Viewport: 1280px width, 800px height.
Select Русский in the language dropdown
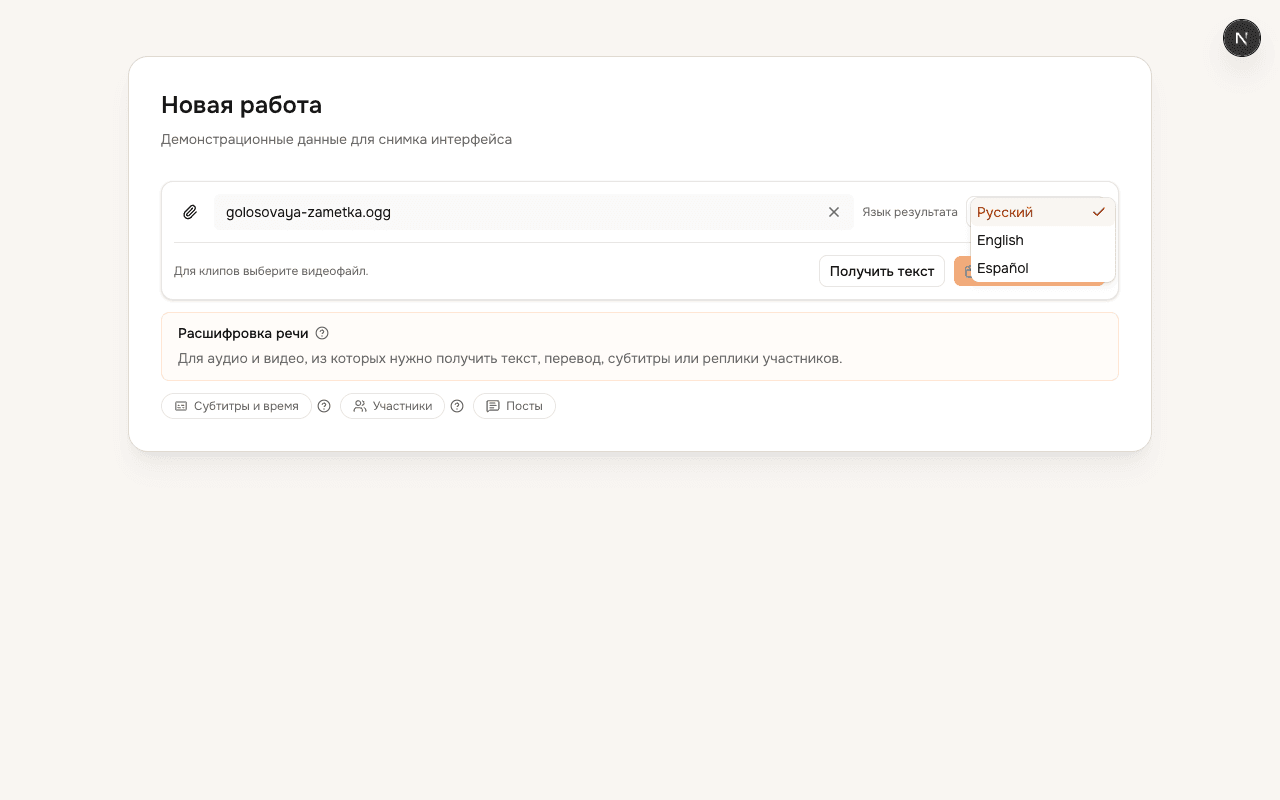pos(1042,212)
